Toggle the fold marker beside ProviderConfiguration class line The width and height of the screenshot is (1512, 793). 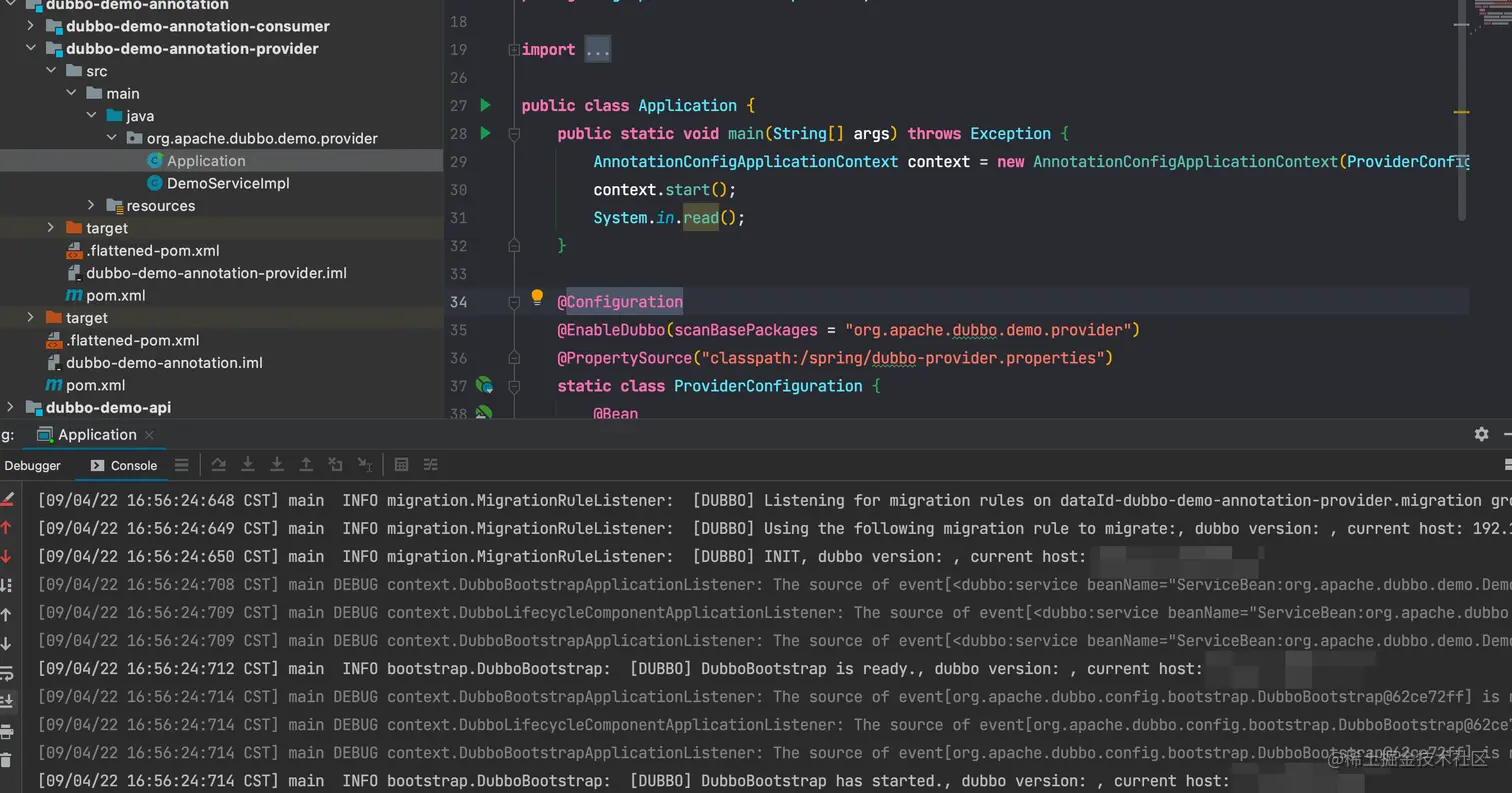click(514, 385)
